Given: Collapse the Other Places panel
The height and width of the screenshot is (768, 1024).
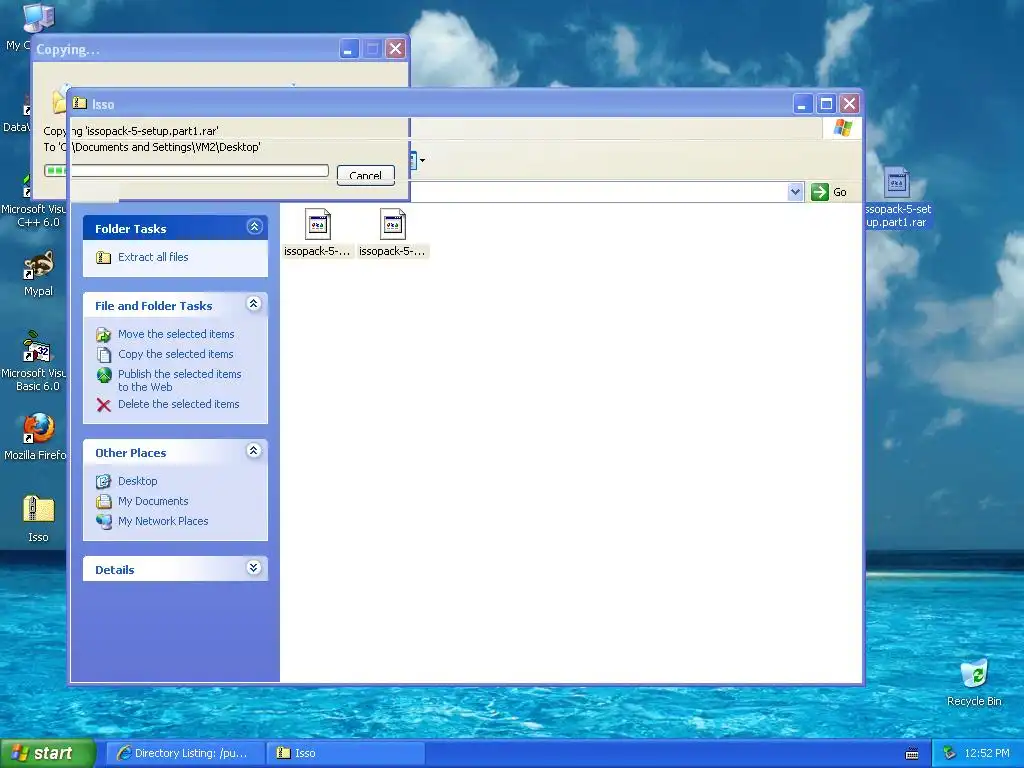Looking at the screenshot, I should coord(254,451).
